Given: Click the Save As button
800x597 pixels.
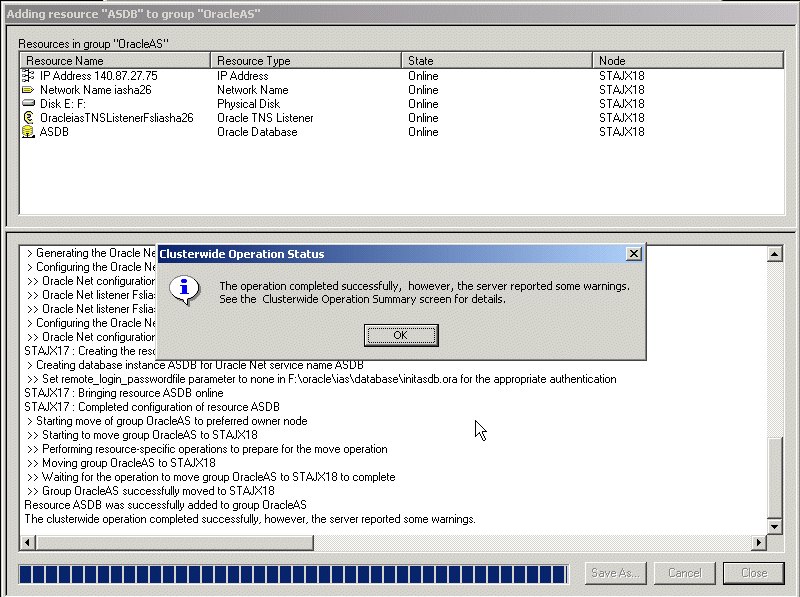Looking at the screenshot, I should [x=614, y=573].
